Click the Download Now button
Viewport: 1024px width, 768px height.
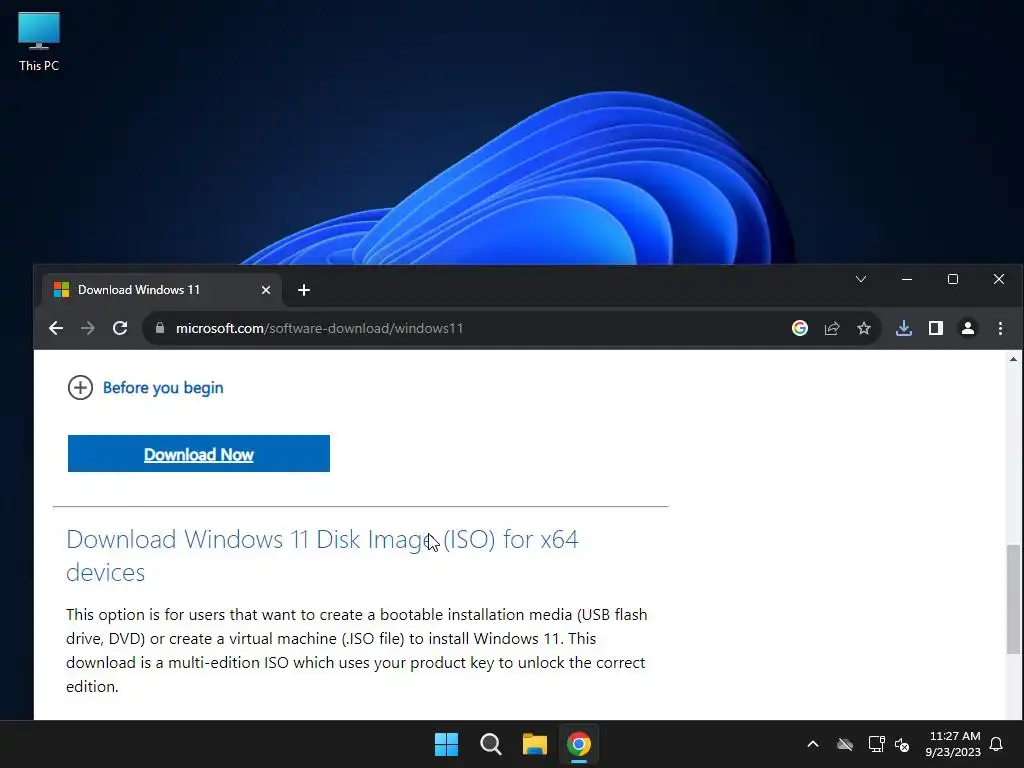199,453
